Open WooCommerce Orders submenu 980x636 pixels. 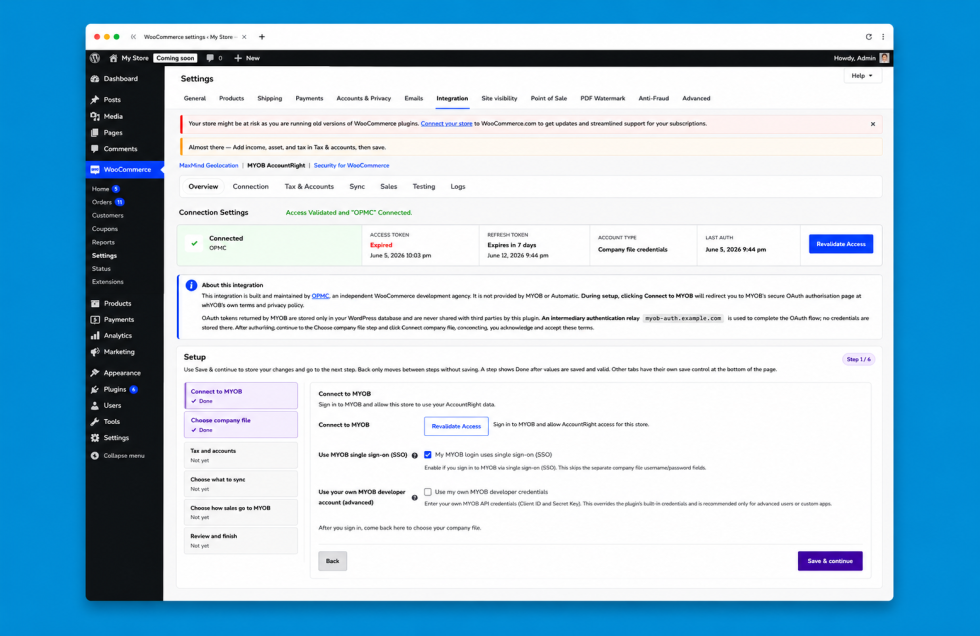click(102, 202)
